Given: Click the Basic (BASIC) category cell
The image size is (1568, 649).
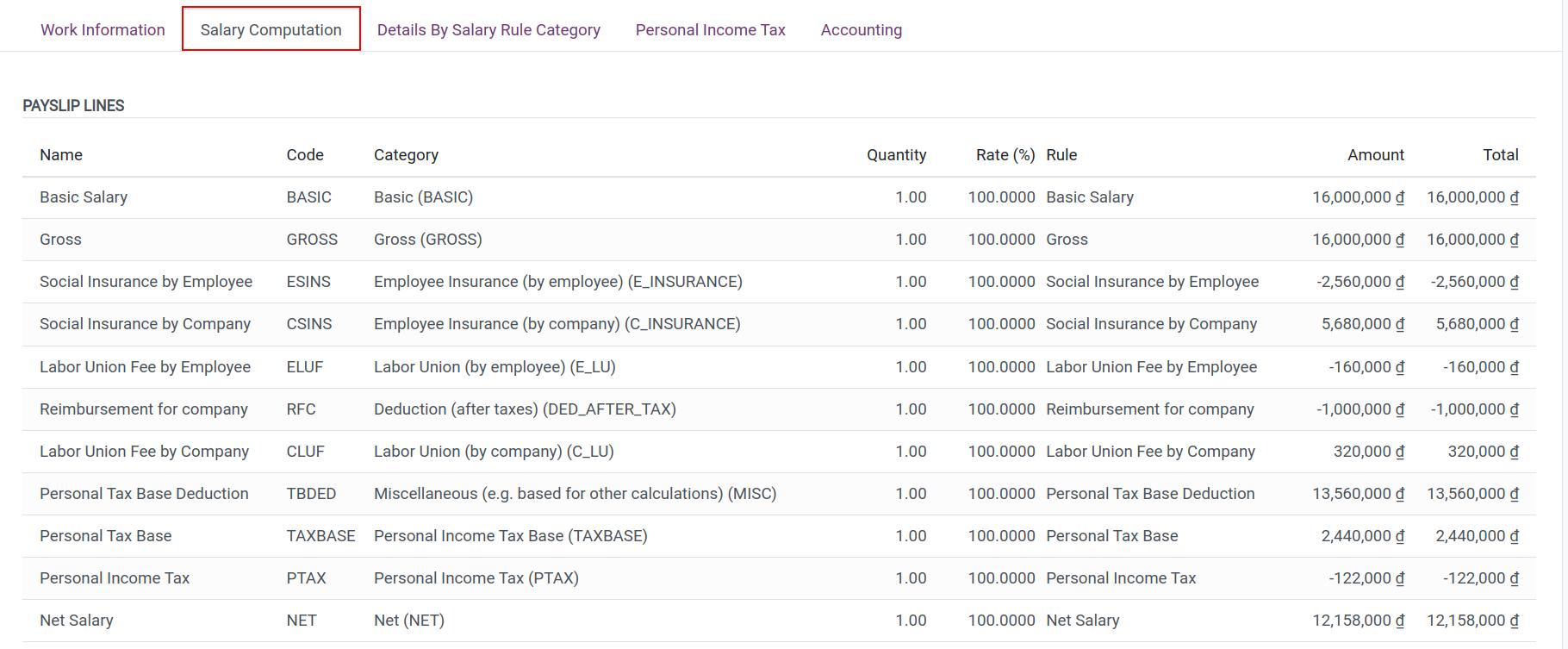Looking at the screenshot, I should (423, 197).
